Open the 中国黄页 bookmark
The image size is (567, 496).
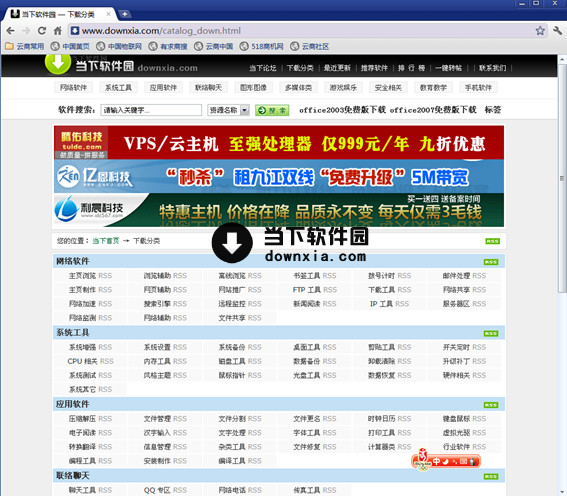click(x=71, y=46)
